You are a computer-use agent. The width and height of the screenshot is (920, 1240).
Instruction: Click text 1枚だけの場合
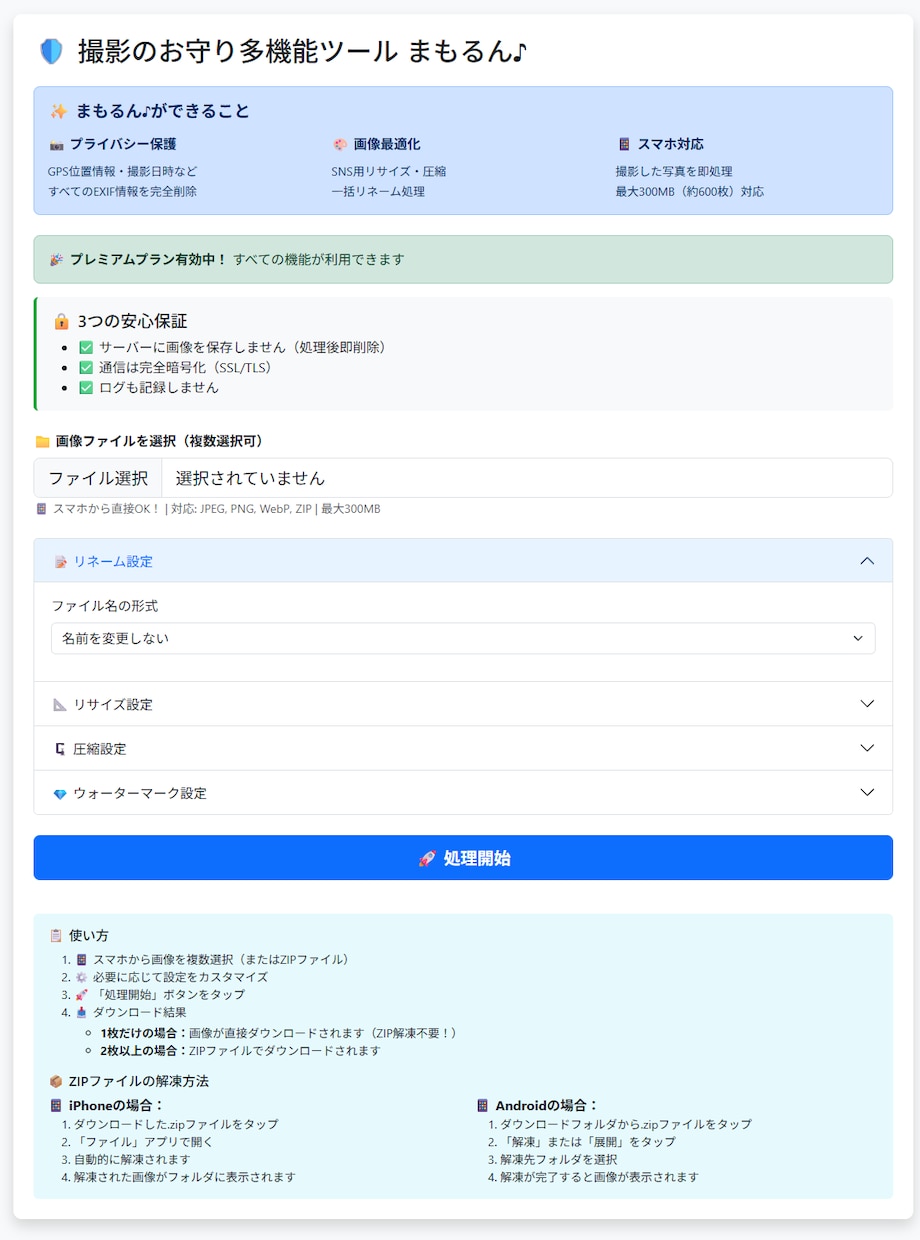144,1033
